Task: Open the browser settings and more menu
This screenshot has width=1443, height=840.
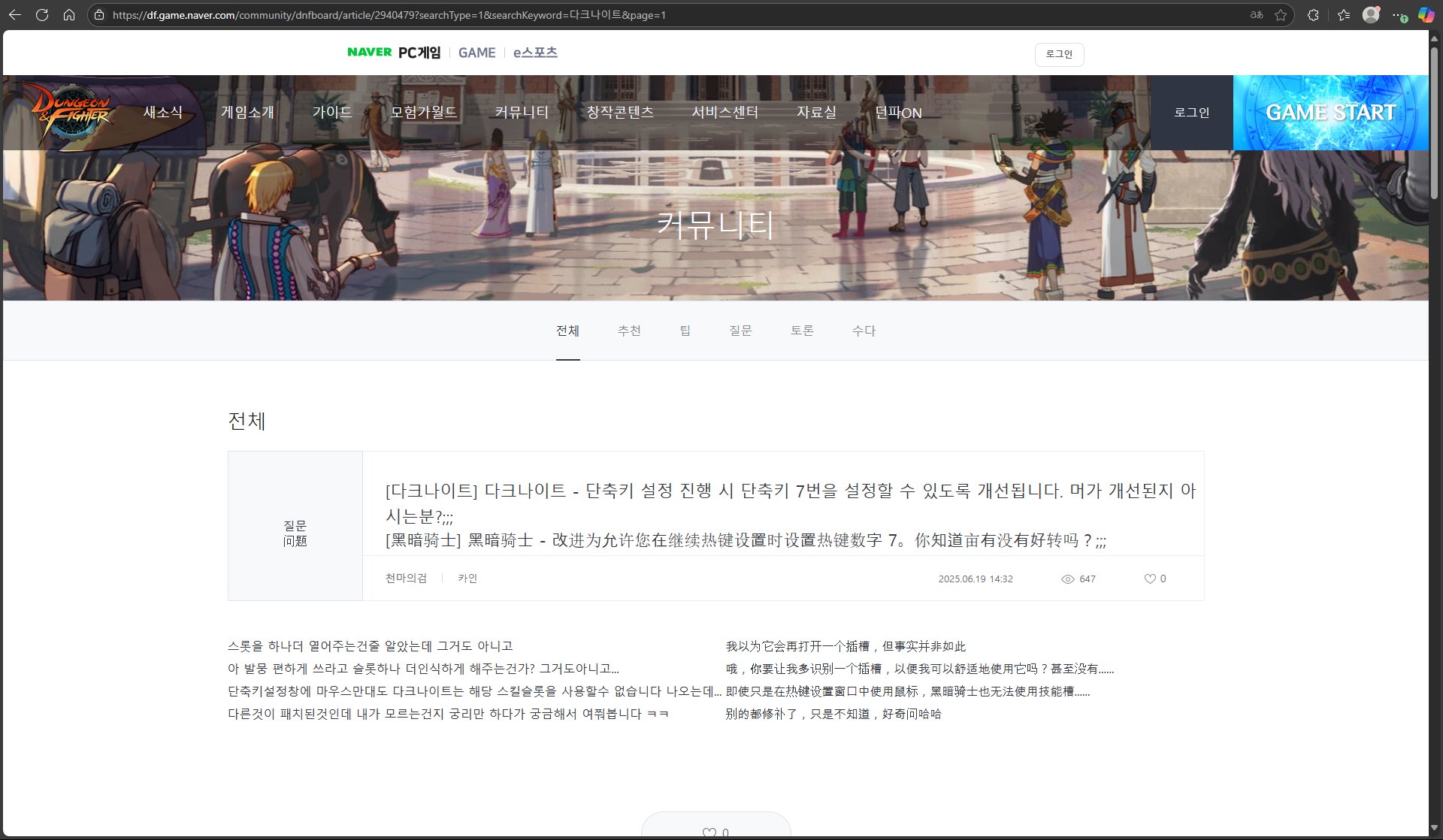Action: tap(1399, 15)
